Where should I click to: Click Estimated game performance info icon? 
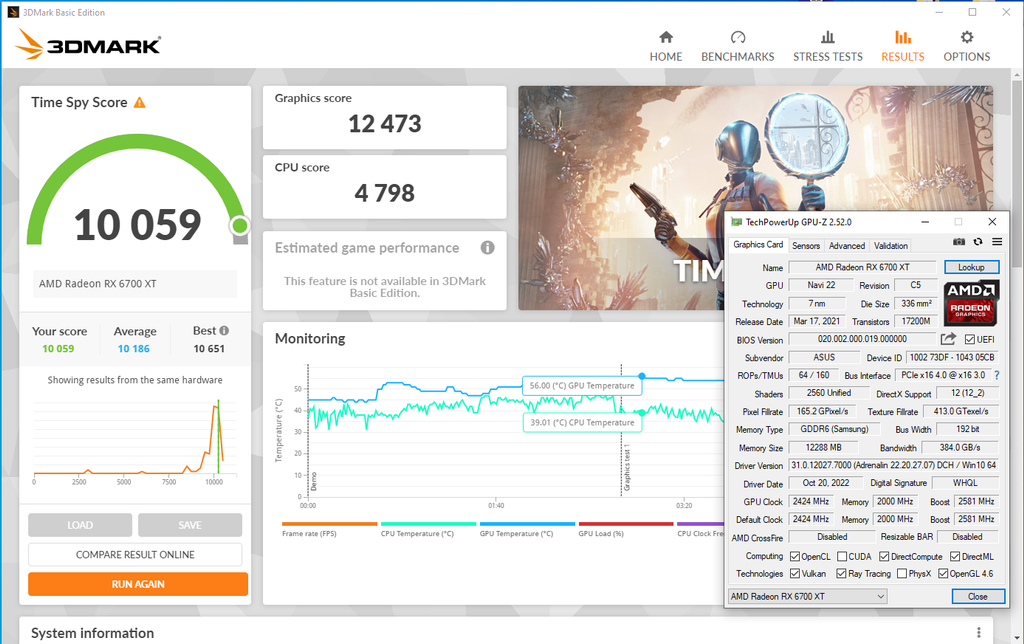(x=487, y=248)
